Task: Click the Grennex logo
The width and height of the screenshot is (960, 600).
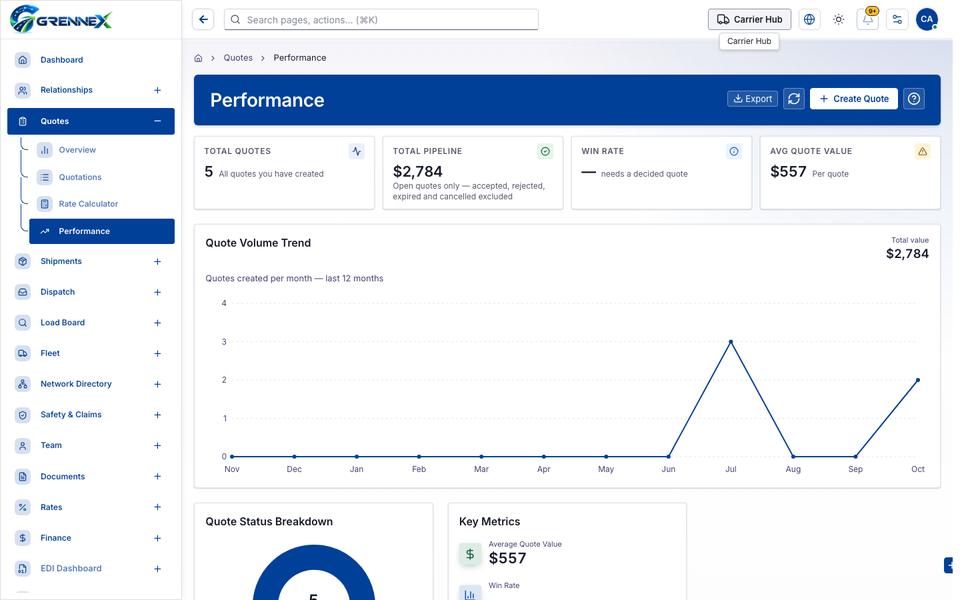Action: (x=61, y=19)
